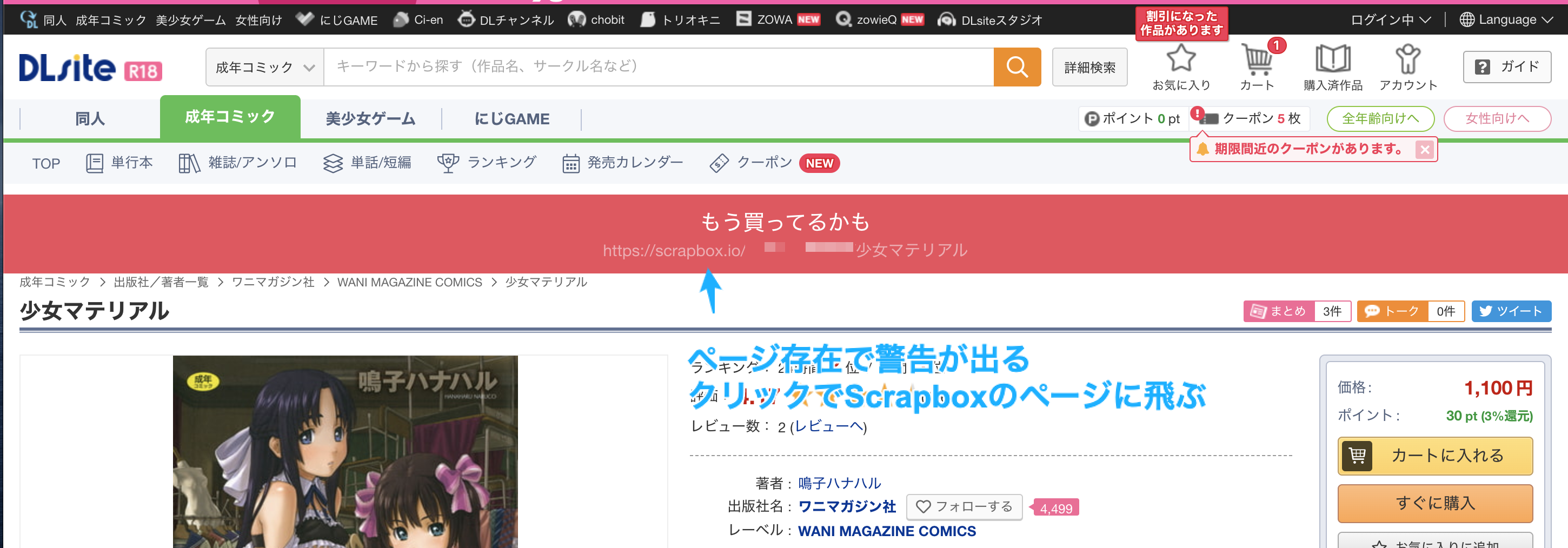Click the ZOWA top bar link
1568x548 pixels.
pos(778,20)
